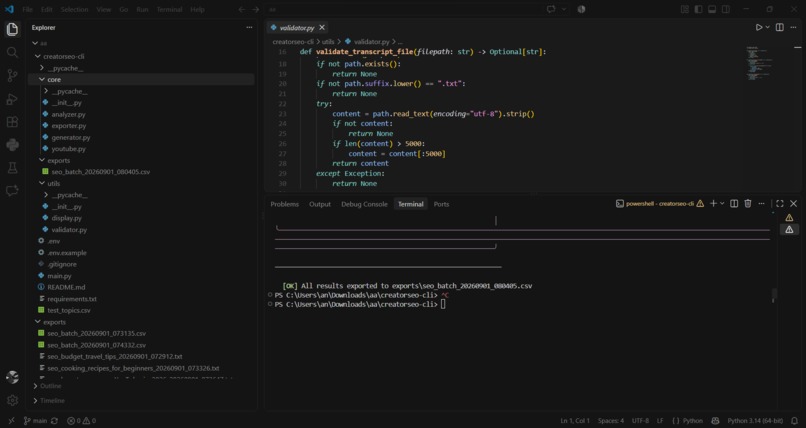This screenshot has height=428, width=806.
Task: Launch a new terminal with plus icon
Action: tap(713, 203)
